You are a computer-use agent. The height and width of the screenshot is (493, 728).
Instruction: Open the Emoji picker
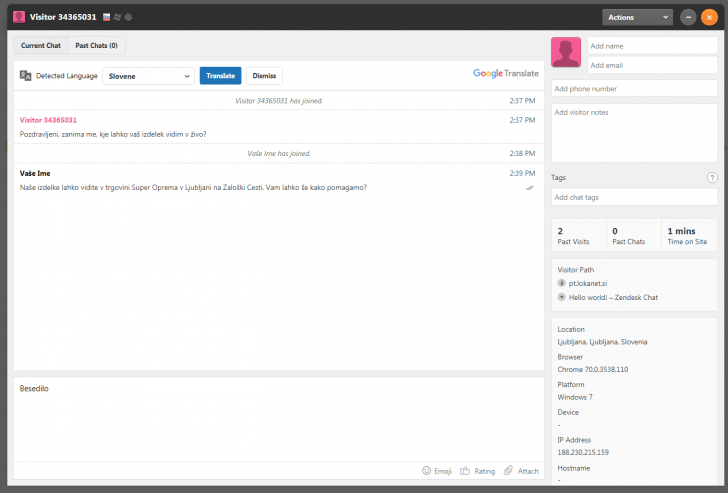tap(437, 471)
